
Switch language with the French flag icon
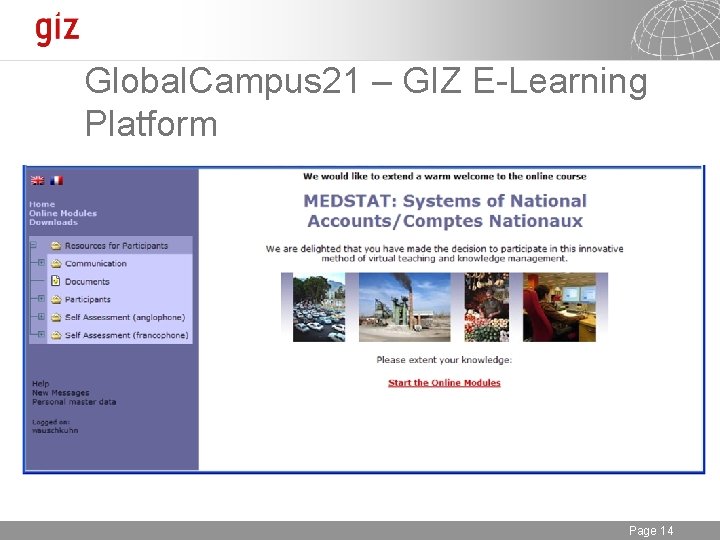pos(56,180)
